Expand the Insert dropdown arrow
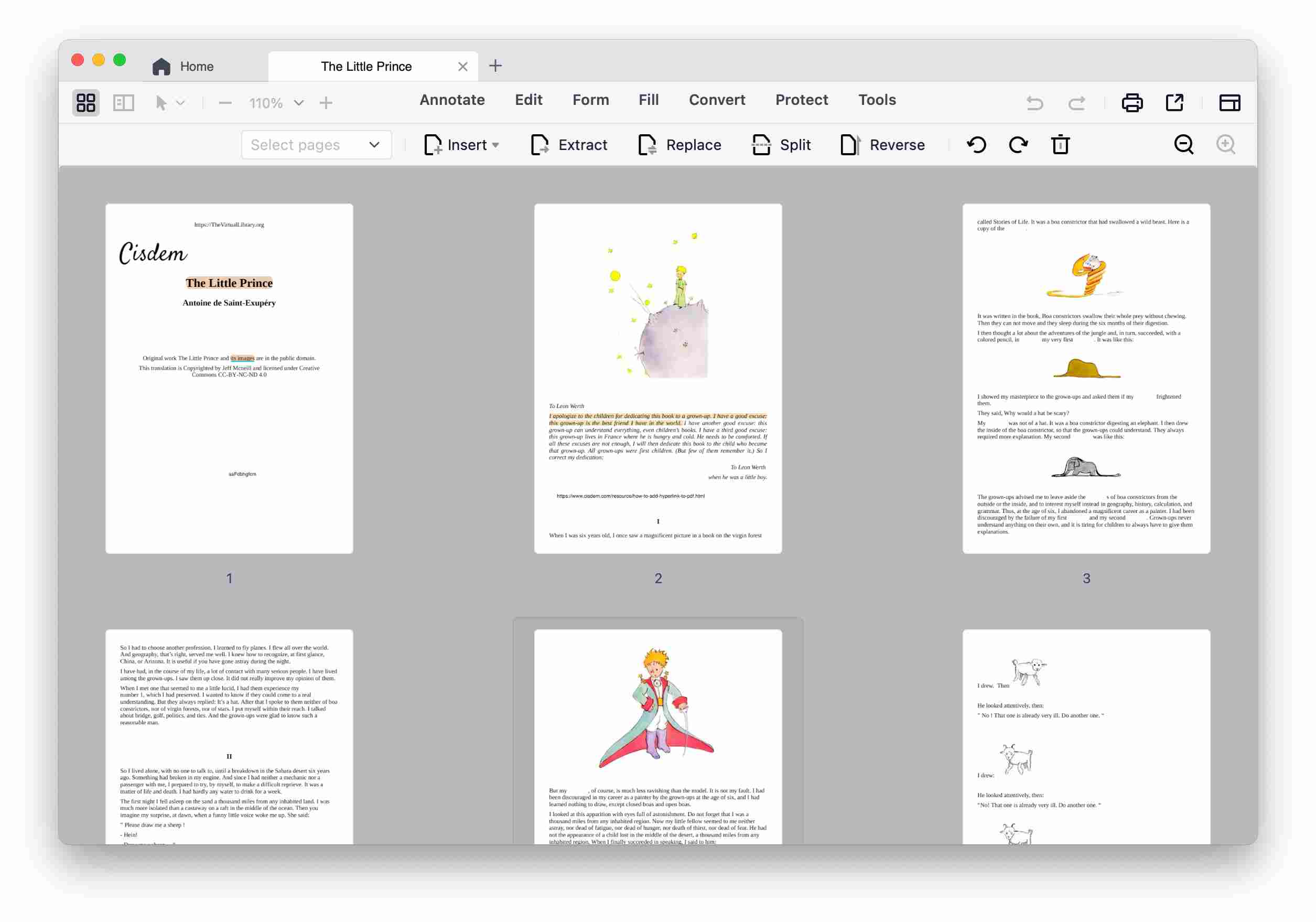The height and width of the screenshot is (922, 1316). click(495, 145)
